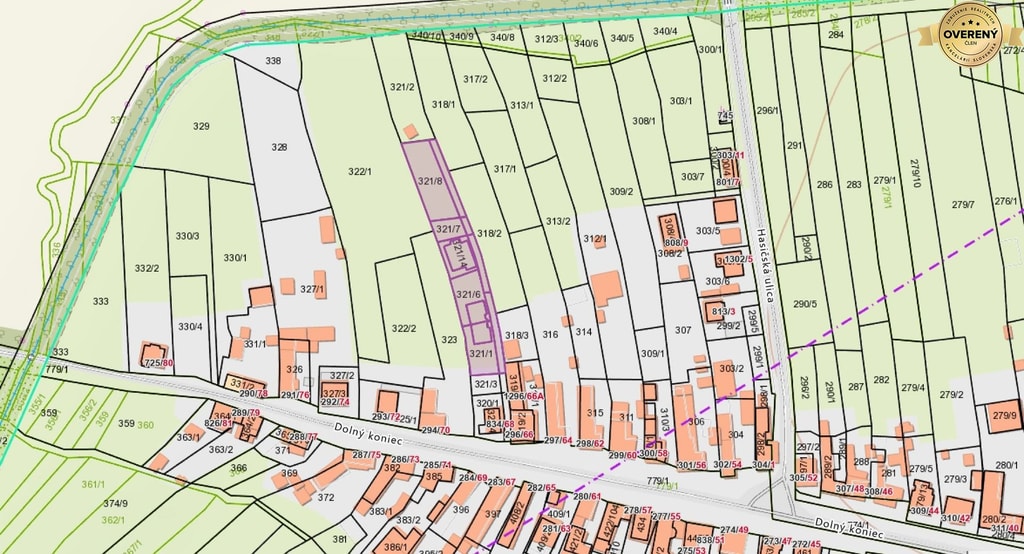
Task: Select parcel labeled 279/10
Action: coord(915,172)
